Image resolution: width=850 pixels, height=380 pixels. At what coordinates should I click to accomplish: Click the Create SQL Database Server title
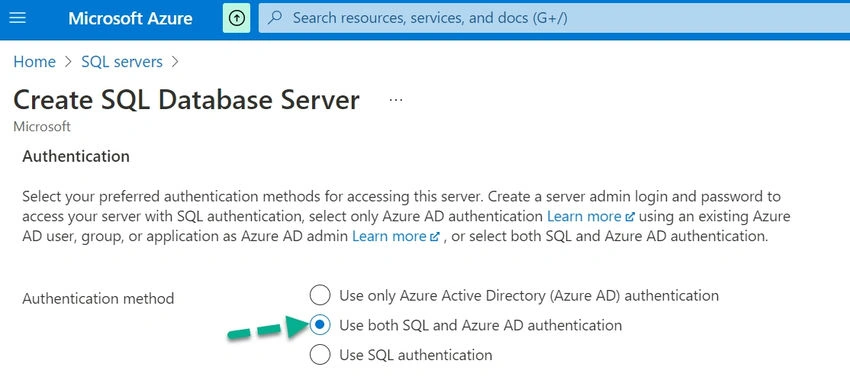(186, 100)
